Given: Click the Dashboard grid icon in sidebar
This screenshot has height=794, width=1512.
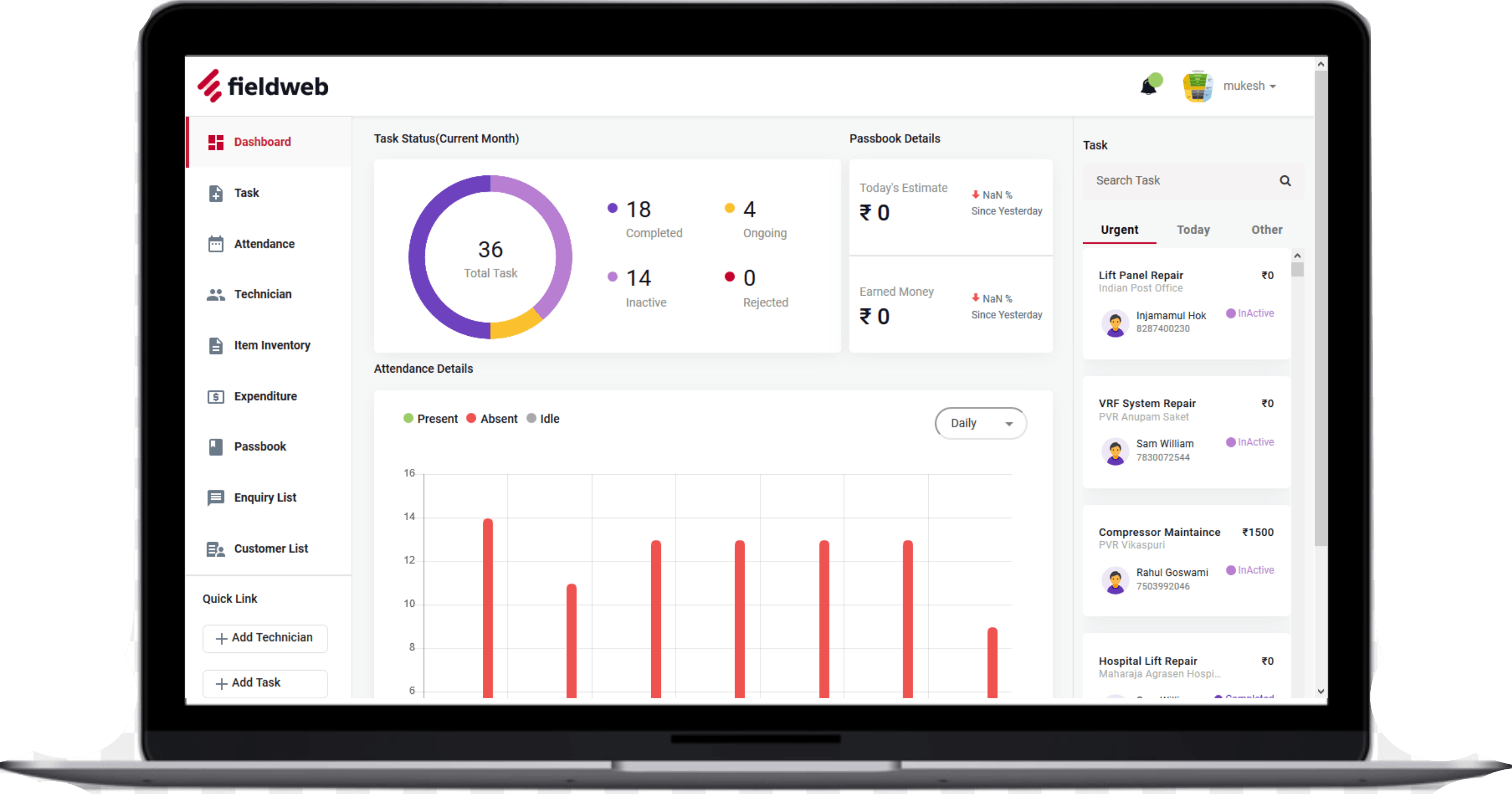Looking at the screenshot, I should tap(215, 142).
